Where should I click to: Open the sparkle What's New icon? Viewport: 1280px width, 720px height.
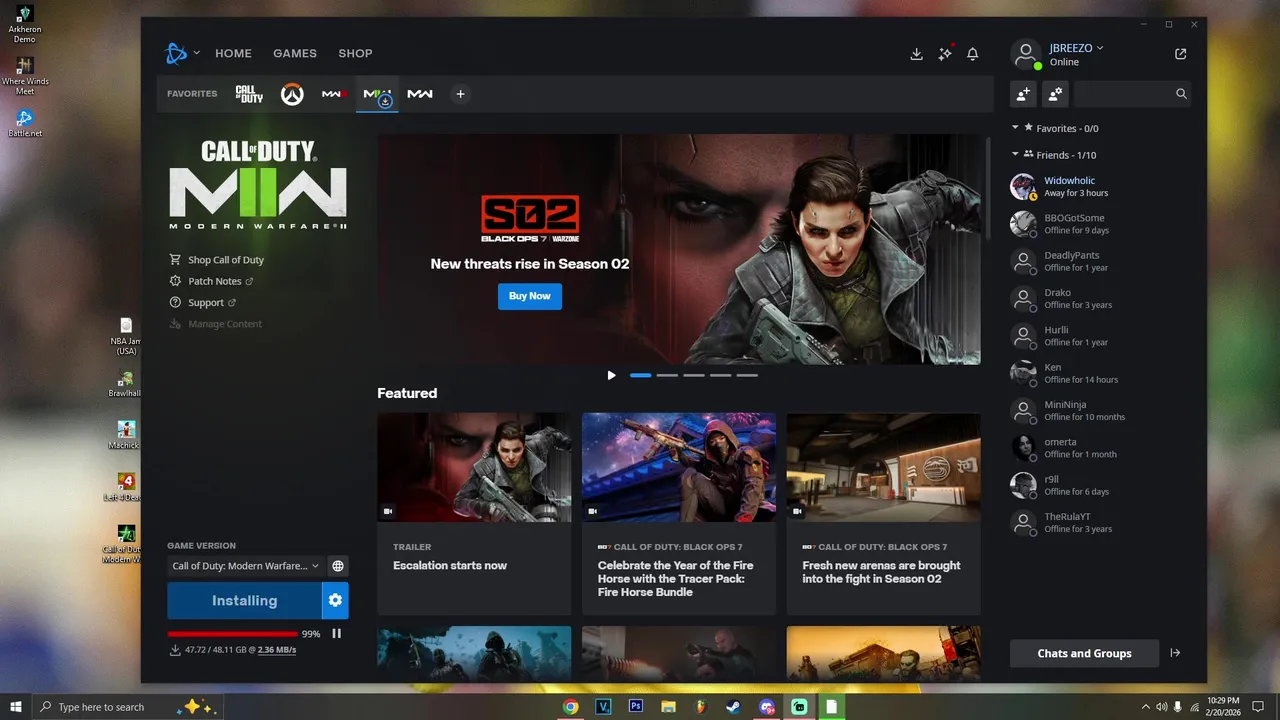945,54
